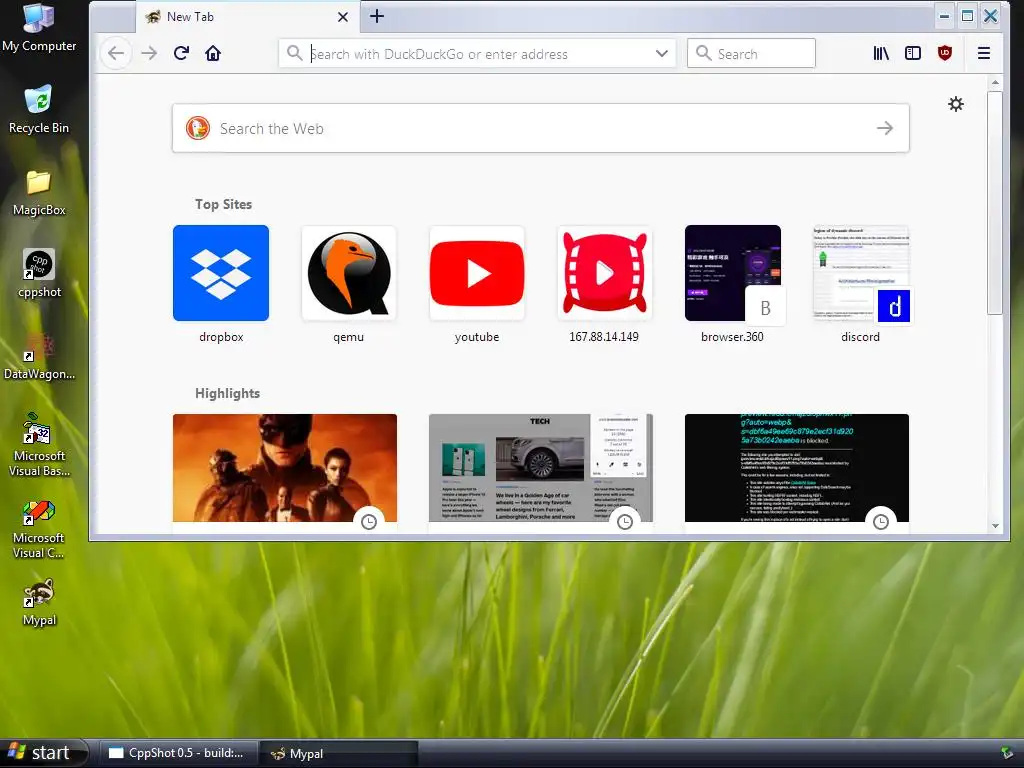
Task: Click page scrollbar up arrow
Action: point(995,82)
